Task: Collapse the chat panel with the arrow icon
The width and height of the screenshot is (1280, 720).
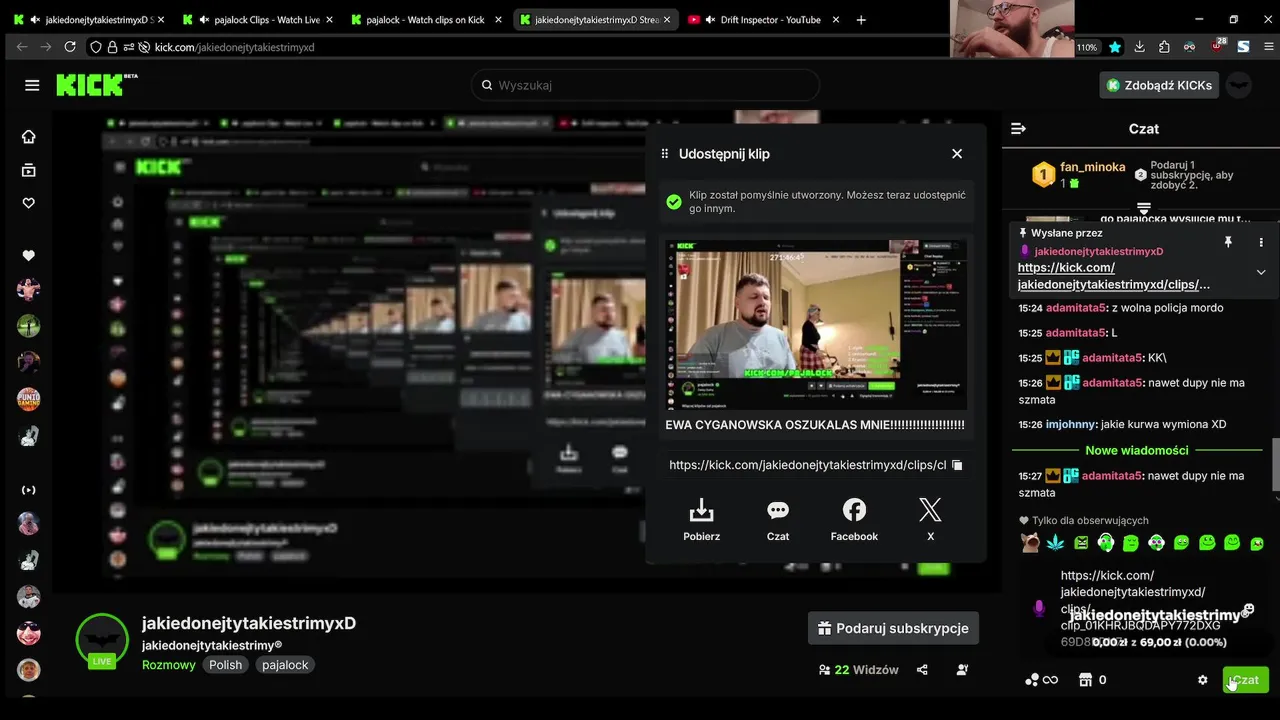Action: click(x=1018, y=129)
